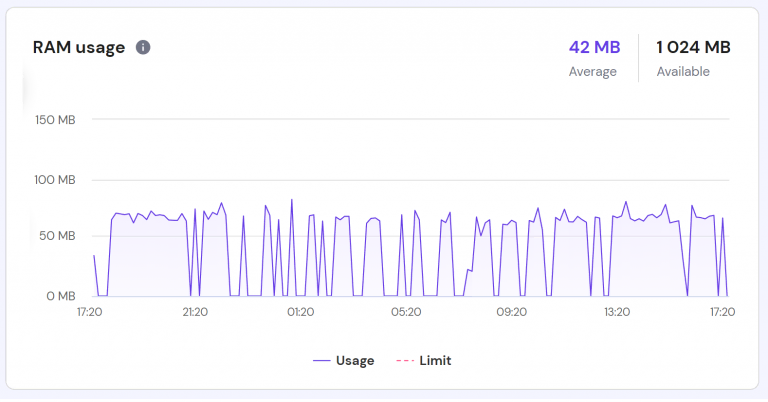Viewport: 768px width, 402px height.
Task: Click the '13:20' time axis label
Action: coord(617,312)
